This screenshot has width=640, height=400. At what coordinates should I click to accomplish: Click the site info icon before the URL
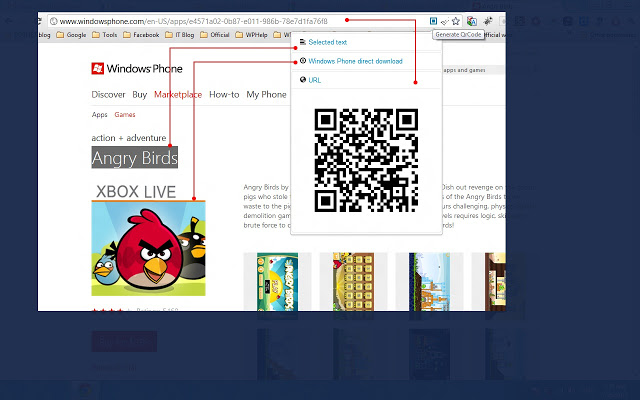53,21
